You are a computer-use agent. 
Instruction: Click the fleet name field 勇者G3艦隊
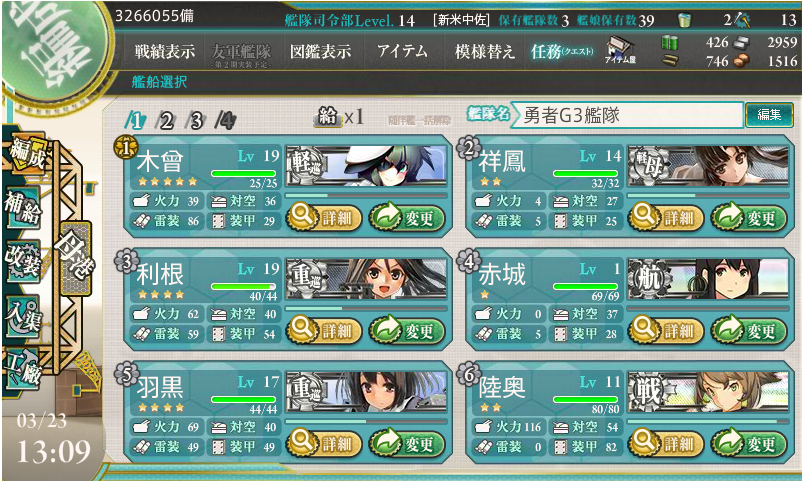627,115
